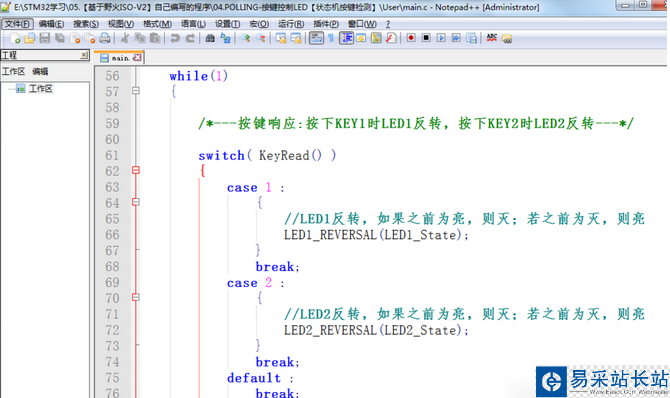Screen dimensions: 670x398
Task: Toggle the indent guide button
Action: [x=347, y=38]
